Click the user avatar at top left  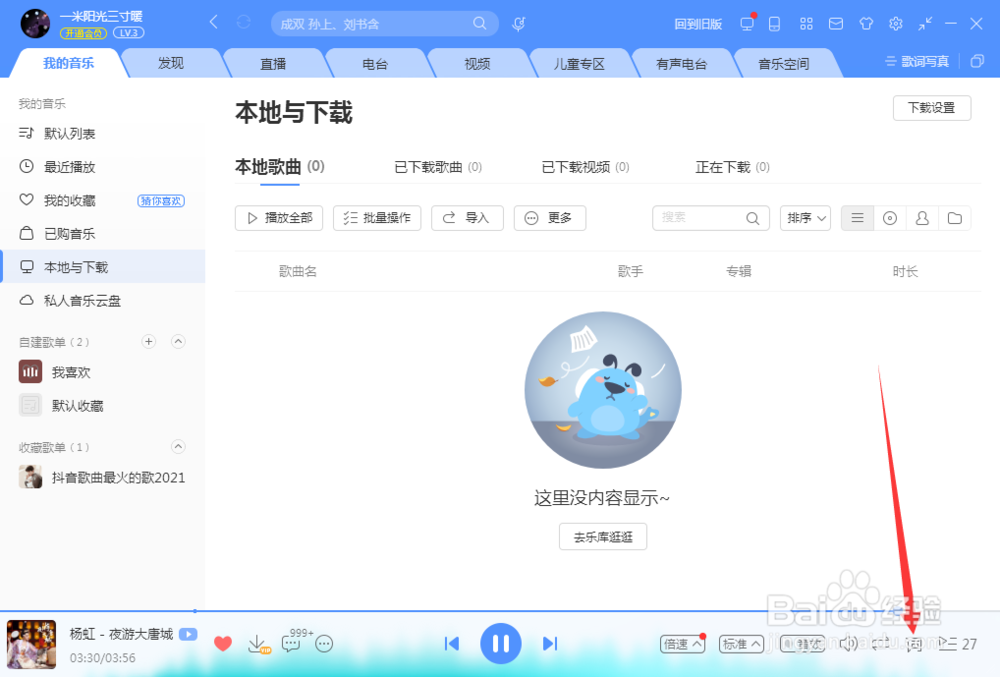coord(35,24)
